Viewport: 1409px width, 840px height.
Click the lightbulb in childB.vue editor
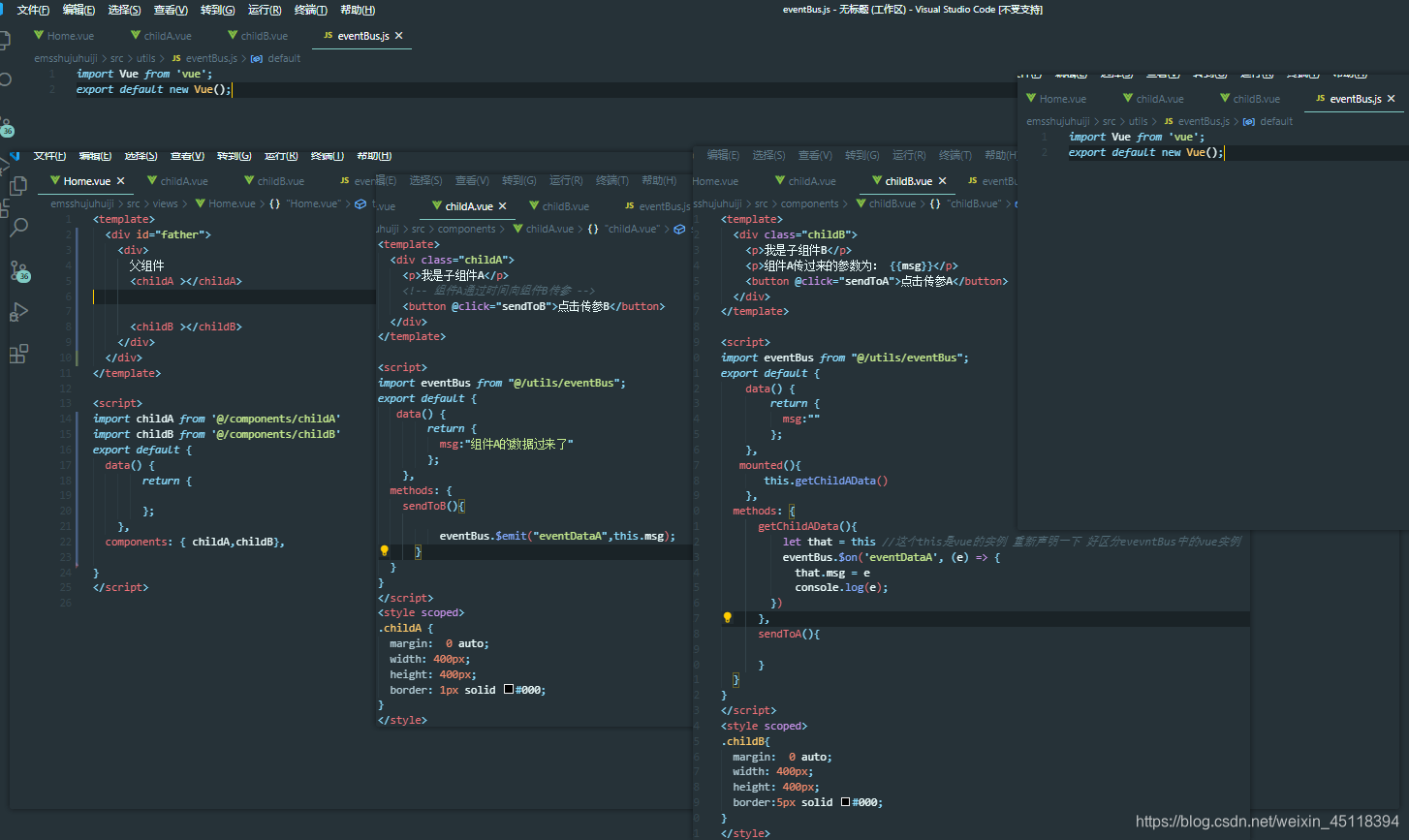pyautogui.click(x=728, y=617)
